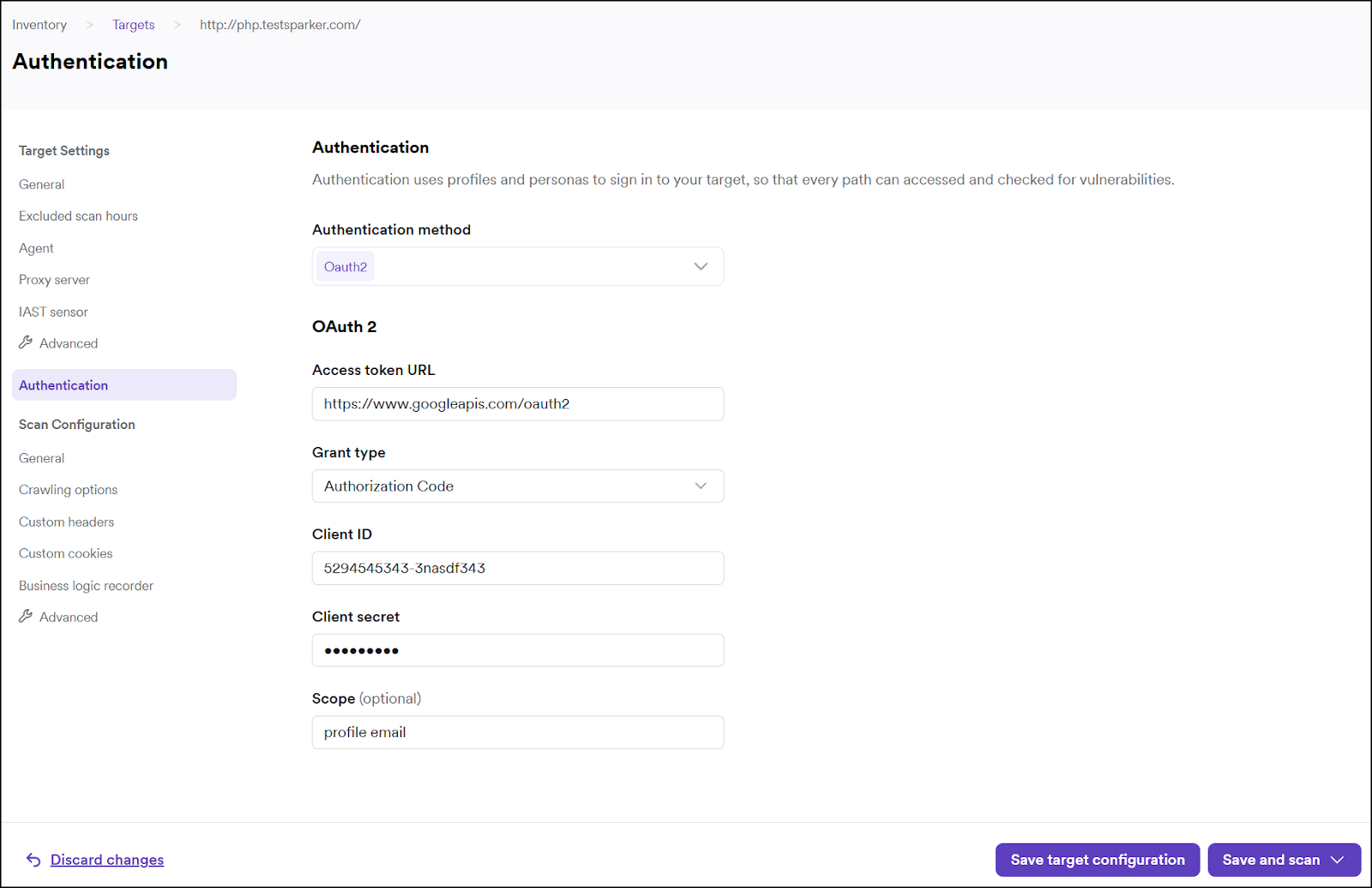The image size is (1372, 888).
Task: Select Crawling options under Scan Configuration
Action: click(68, 489)
